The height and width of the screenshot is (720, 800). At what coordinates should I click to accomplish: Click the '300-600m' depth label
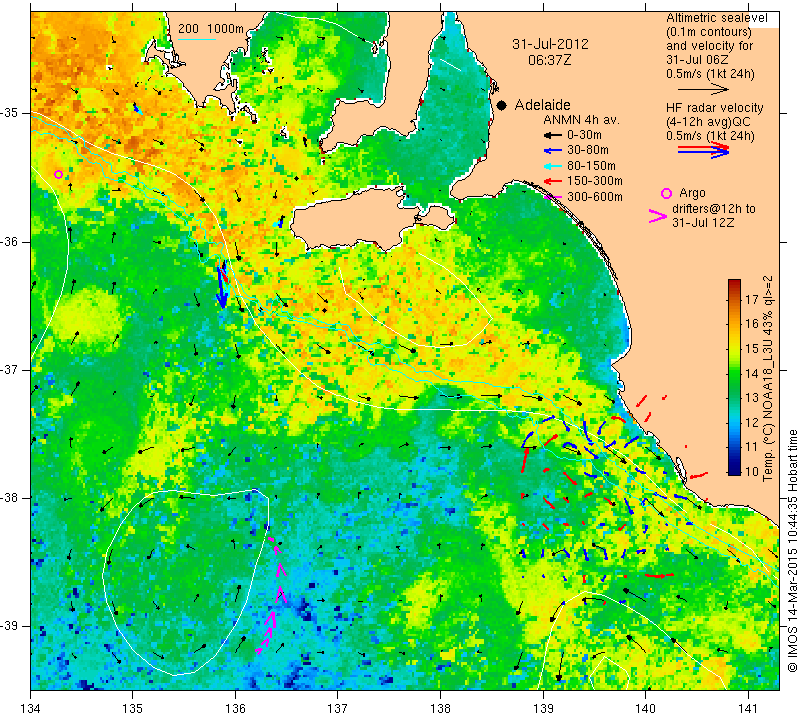(595, 197)
